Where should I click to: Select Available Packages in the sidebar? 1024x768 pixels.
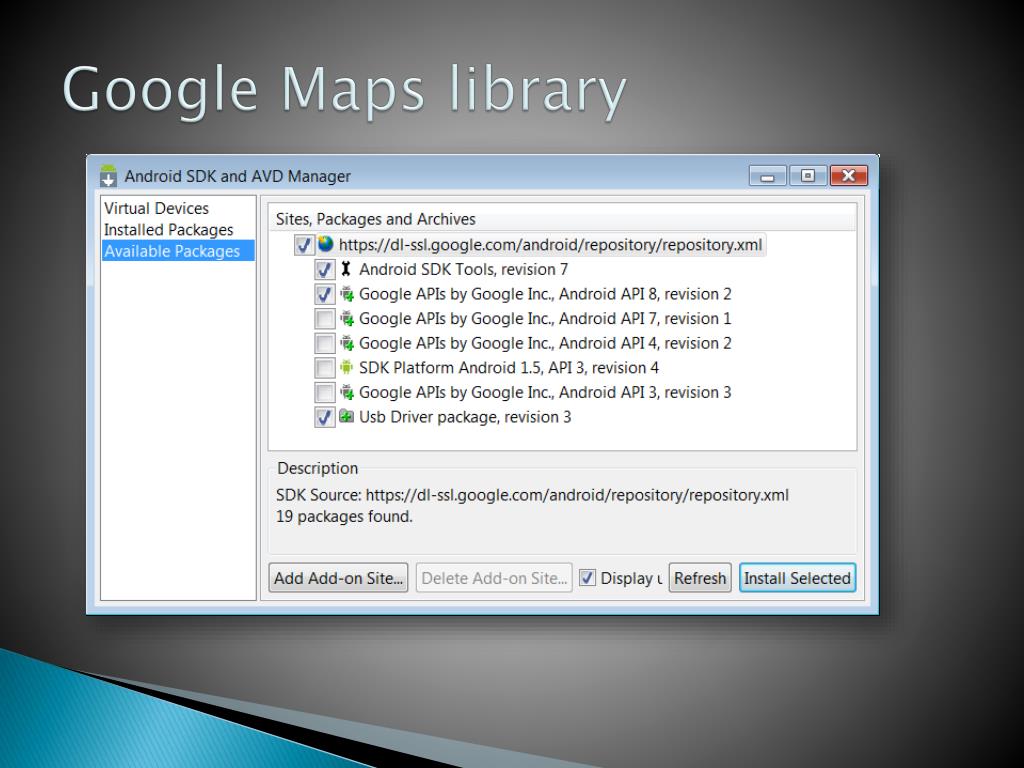(x=178, y=251)
